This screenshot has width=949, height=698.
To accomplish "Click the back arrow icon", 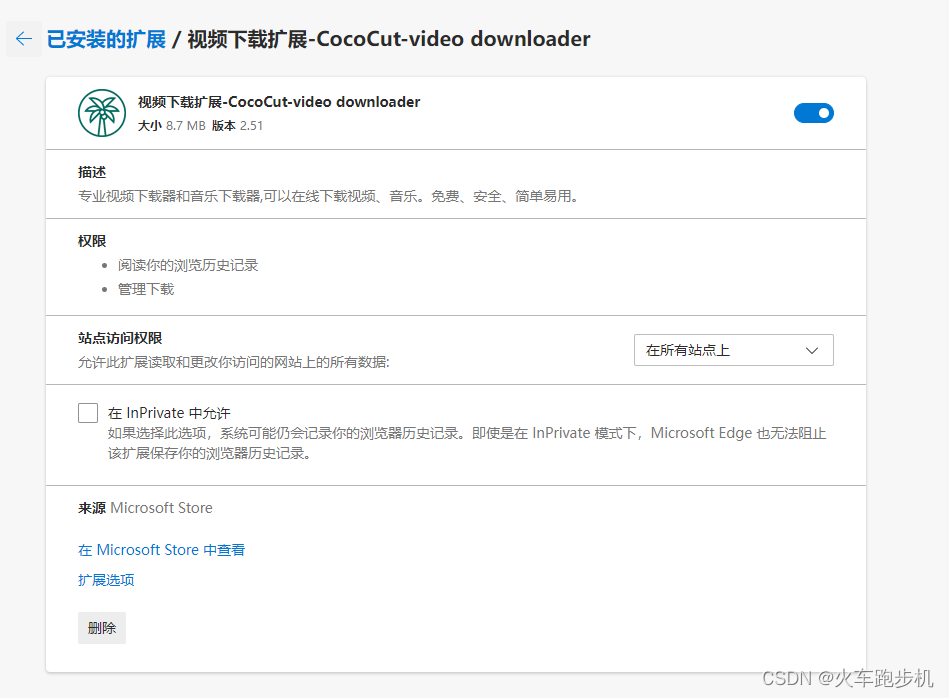I will point(24,39).
